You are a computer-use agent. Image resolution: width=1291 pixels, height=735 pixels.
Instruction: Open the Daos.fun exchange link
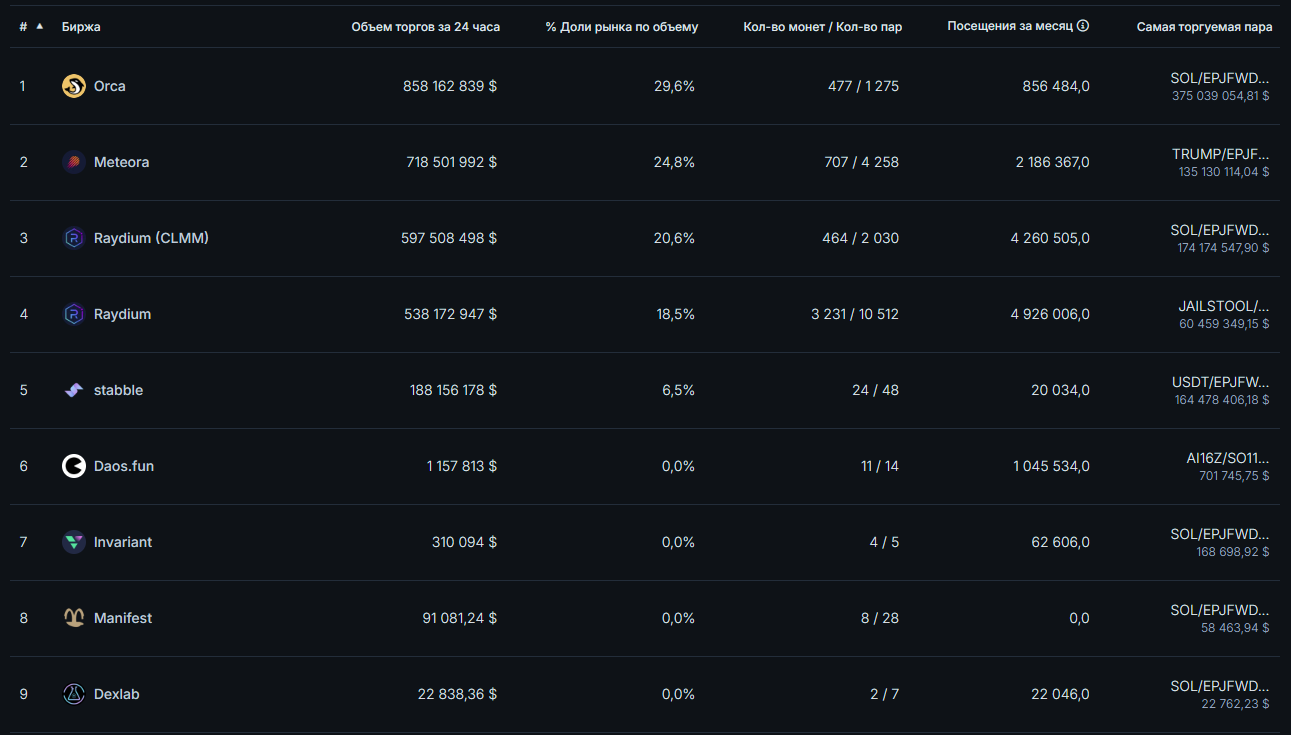tap(124, 466)
